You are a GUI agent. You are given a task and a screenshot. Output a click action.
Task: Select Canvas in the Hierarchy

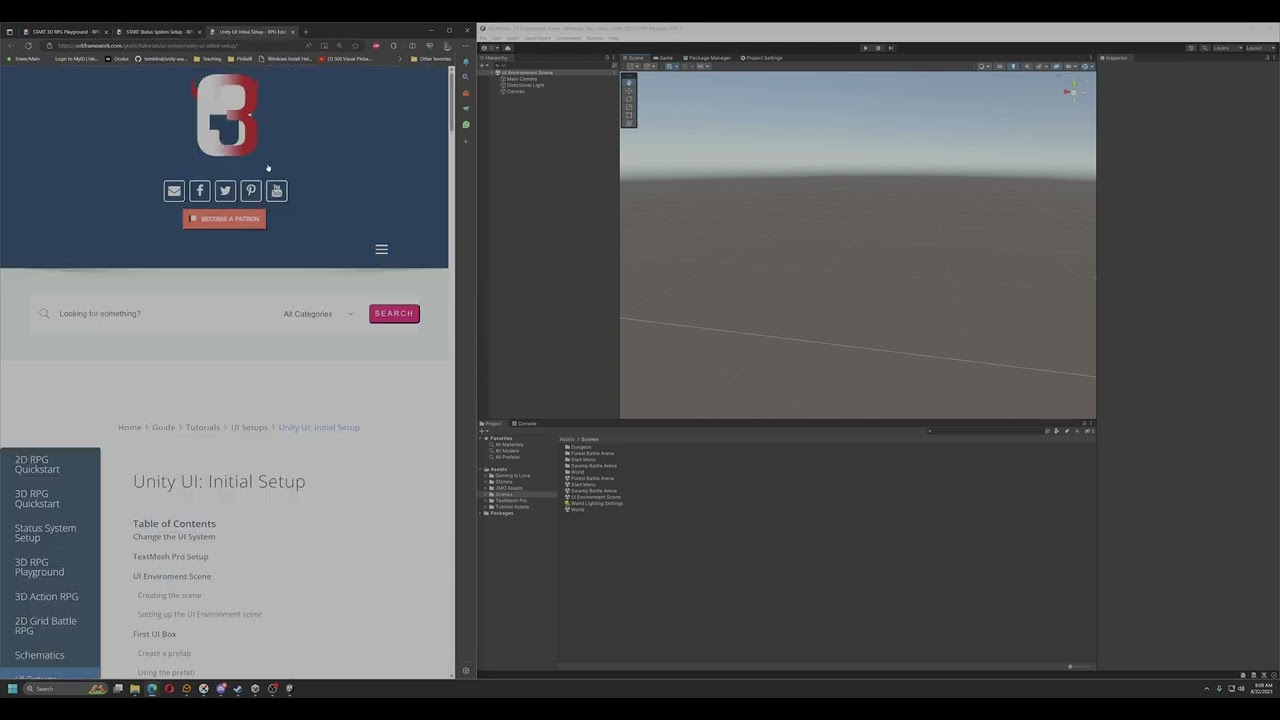pyautogui.click(x=513, y=91)
